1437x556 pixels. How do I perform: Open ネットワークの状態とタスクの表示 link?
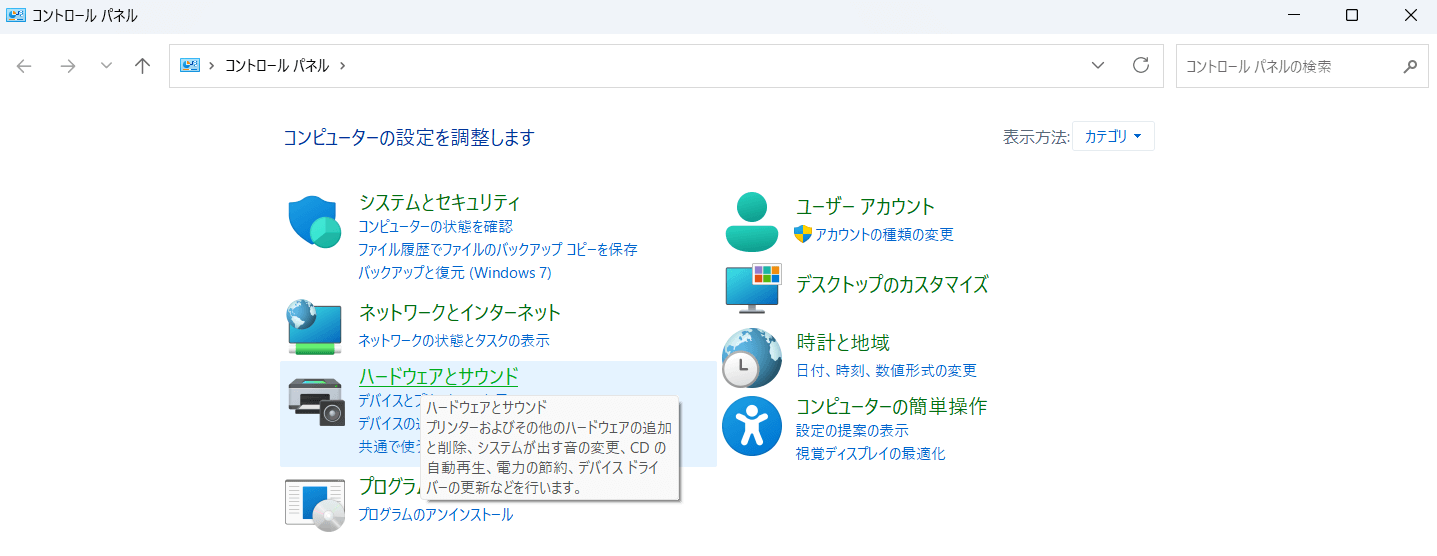(454, 341)
